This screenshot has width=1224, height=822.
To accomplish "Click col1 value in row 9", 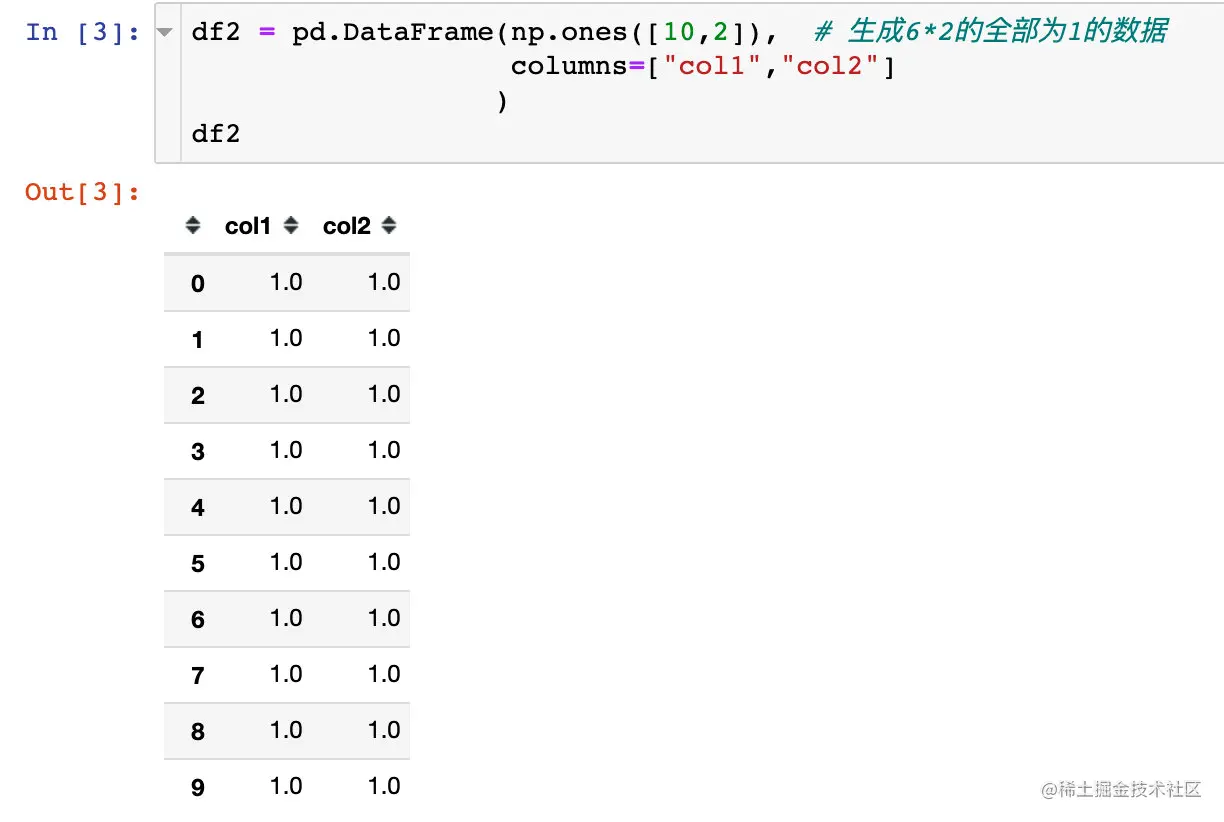I will [286, 786].
